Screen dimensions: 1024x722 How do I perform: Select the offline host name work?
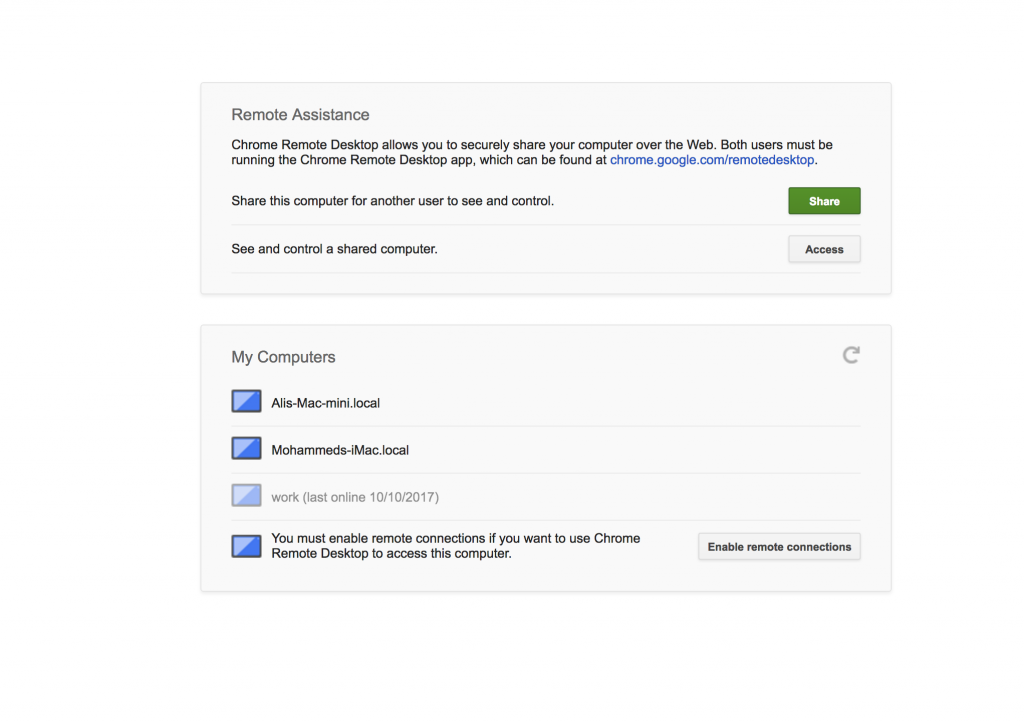(x=285, y=497)
